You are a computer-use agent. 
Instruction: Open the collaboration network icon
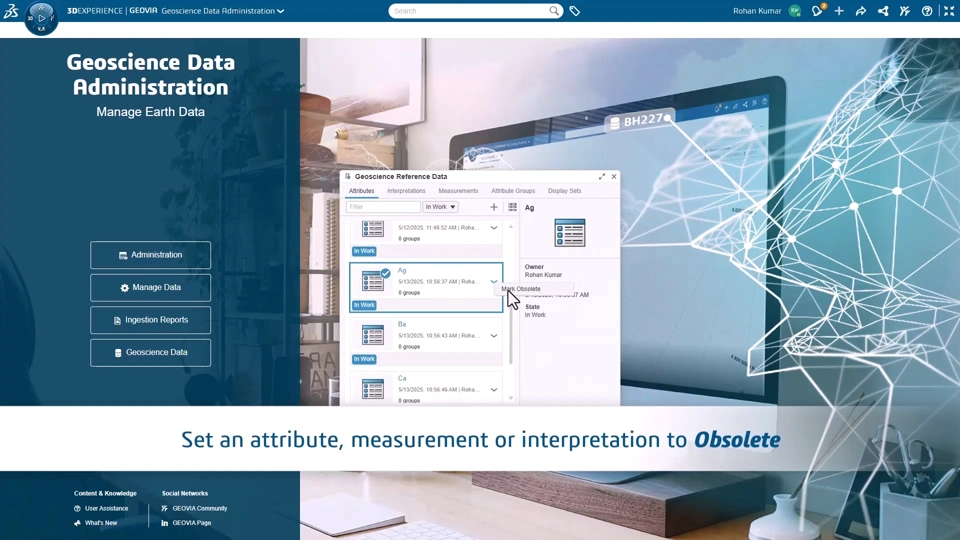(x=883, y=11)
